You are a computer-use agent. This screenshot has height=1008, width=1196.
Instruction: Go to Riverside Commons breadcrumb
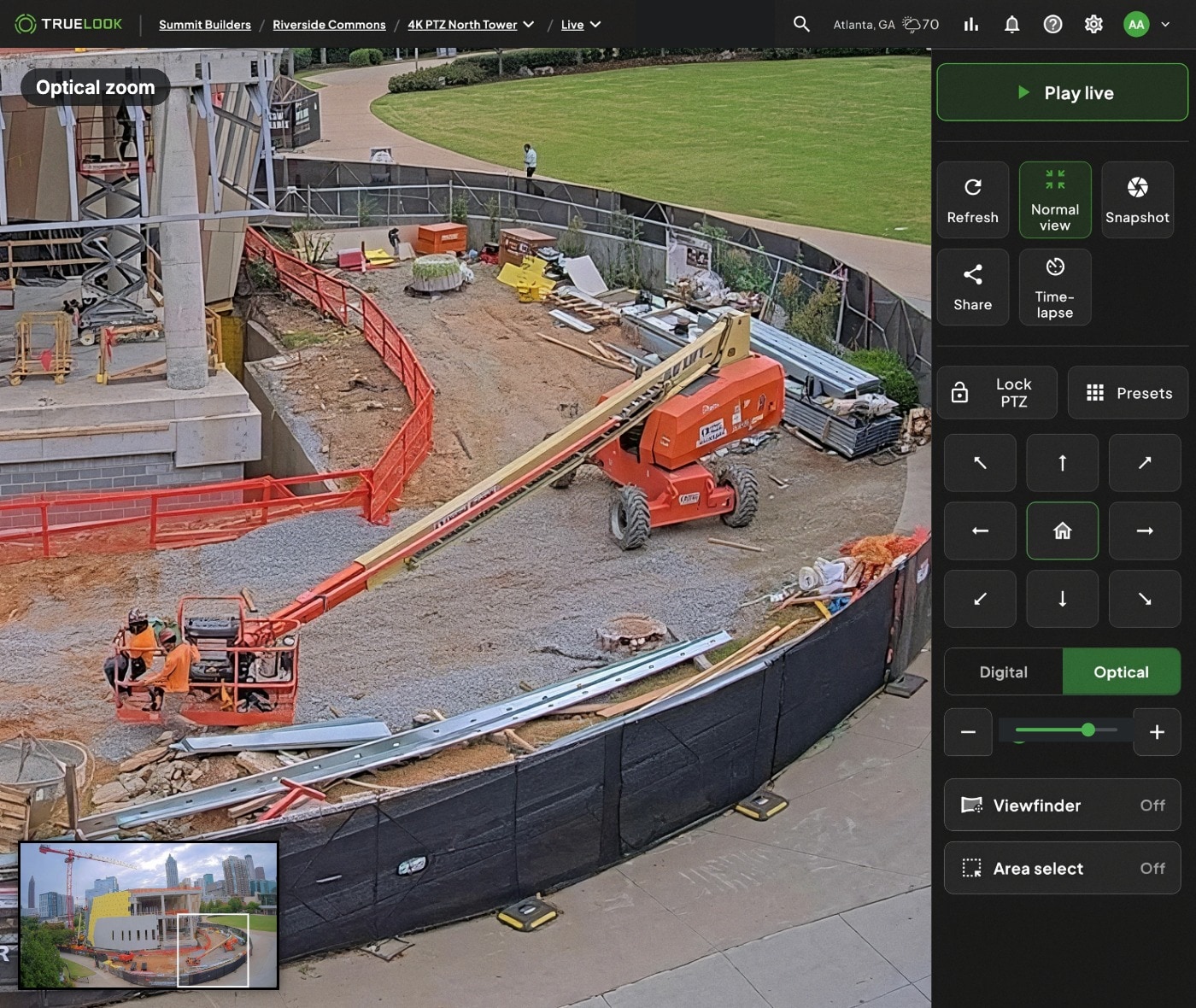click(329, 25)
